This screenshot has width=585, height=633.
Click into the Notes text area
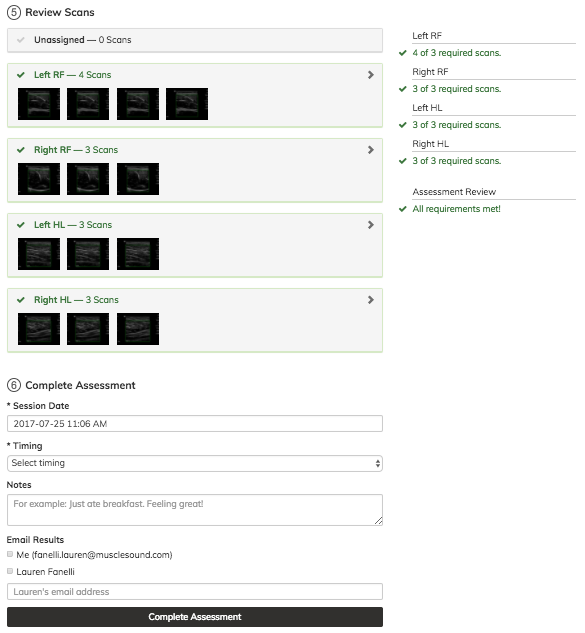[195, 510]
